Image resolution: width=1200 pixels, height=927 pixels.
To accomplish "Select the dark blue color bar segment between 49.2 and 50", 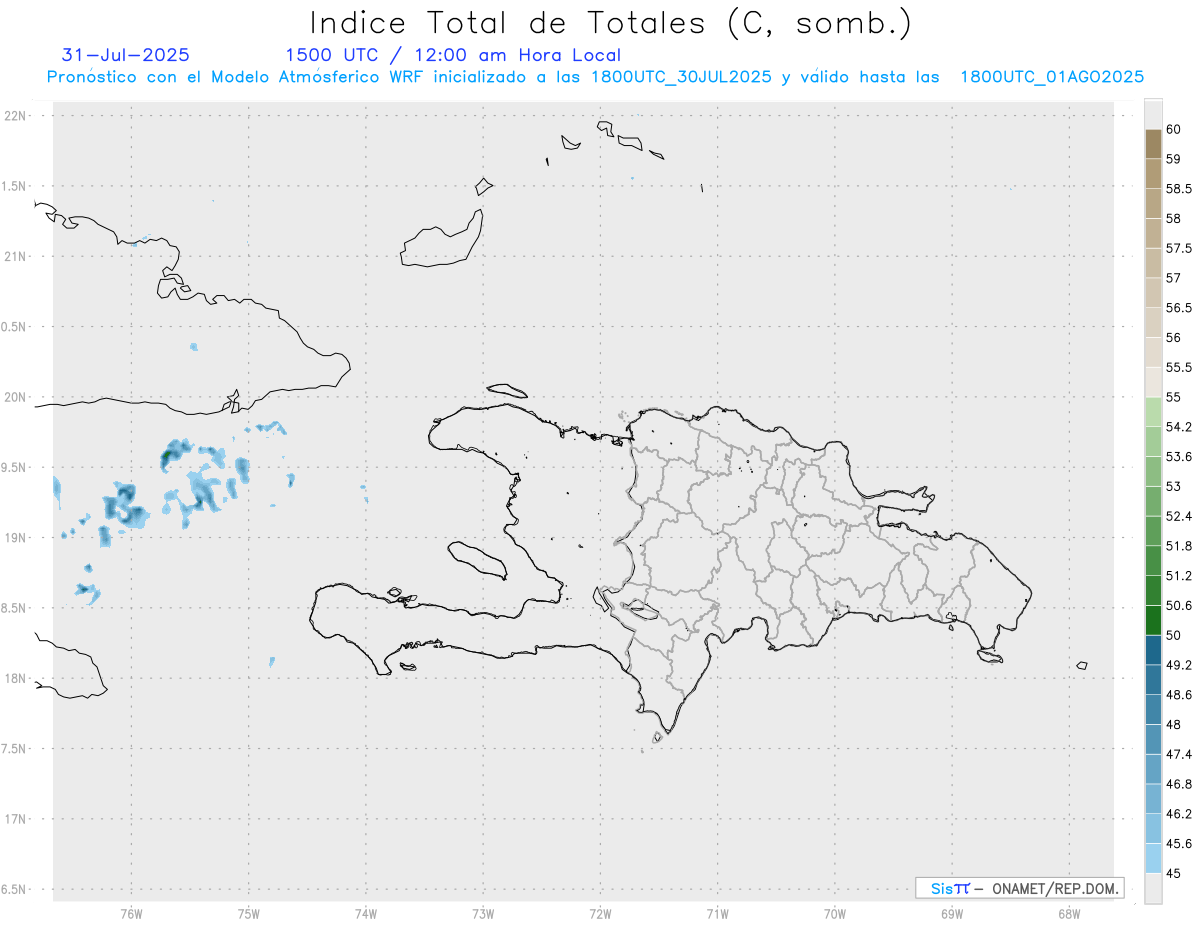I will tap(1153, 650).
